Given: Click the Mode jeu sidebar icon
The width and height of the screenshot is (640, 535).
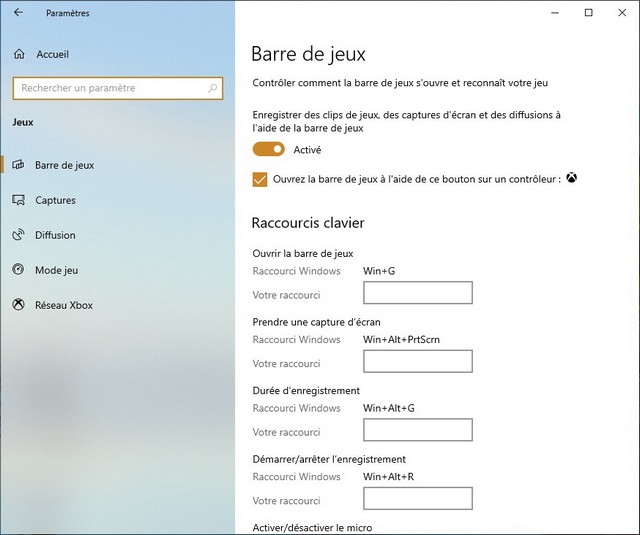Looking at the screenshot, I should point(18,270).
